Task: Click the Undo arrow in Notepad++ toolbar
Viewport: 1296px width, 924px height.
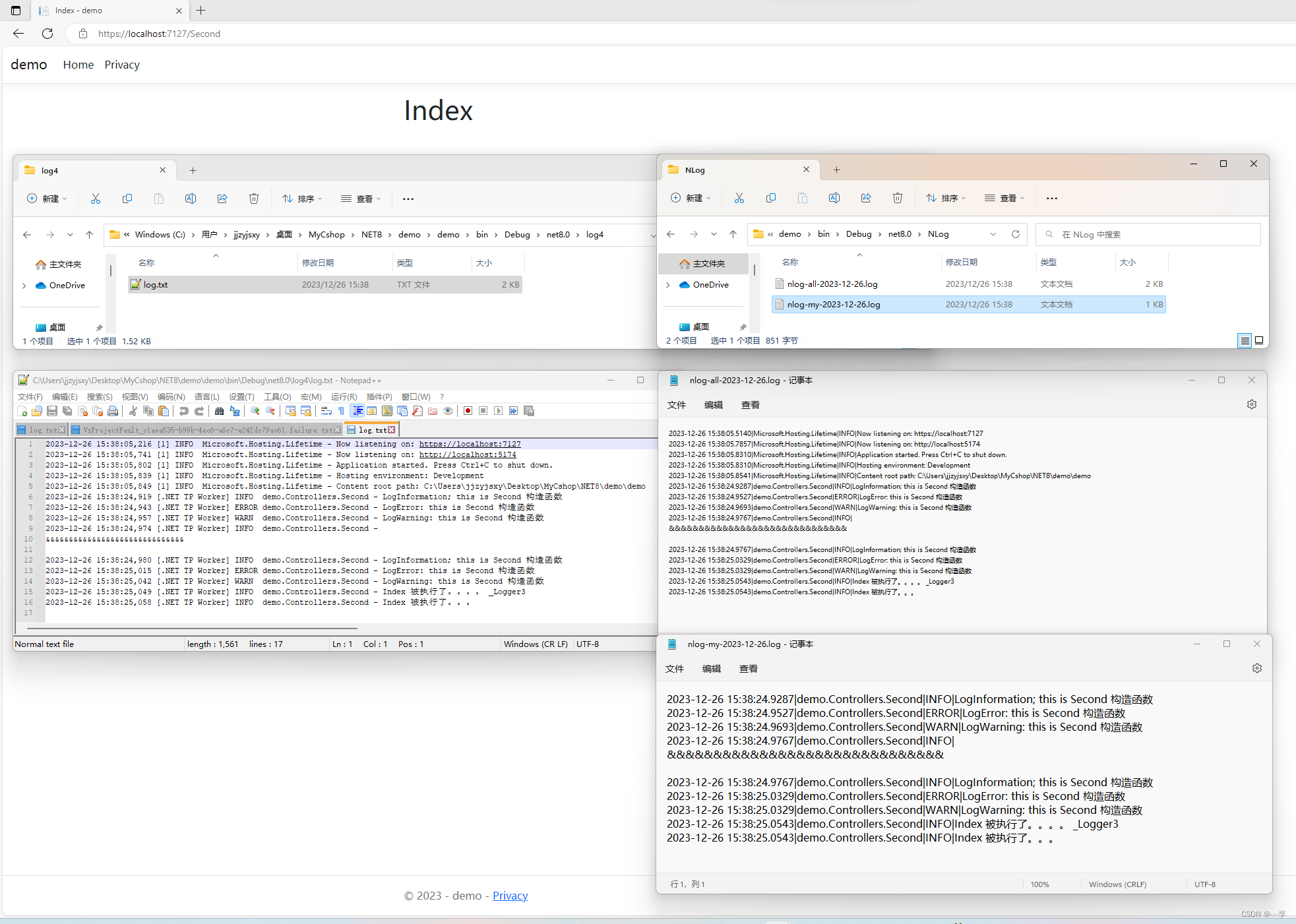Action: coord(183,411)
